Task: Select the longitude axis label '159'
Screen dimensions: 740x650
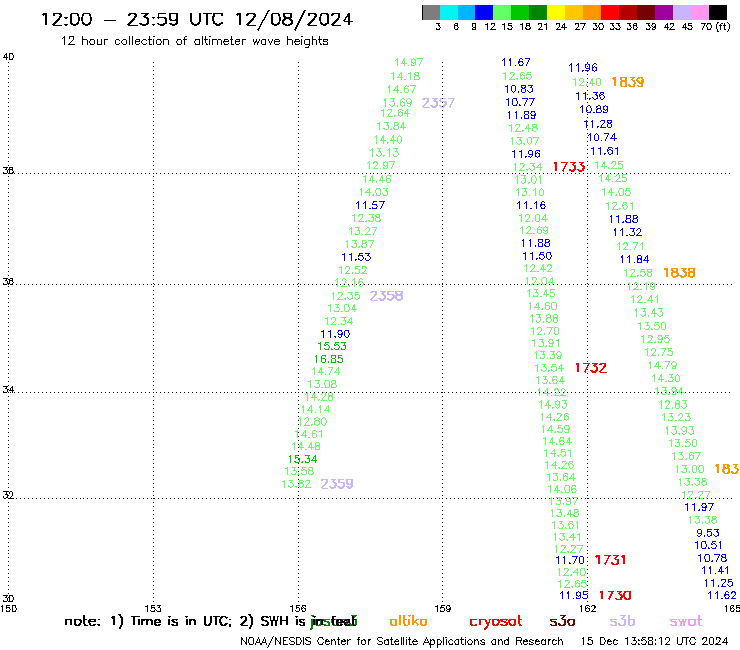Action: coord(443,608)
